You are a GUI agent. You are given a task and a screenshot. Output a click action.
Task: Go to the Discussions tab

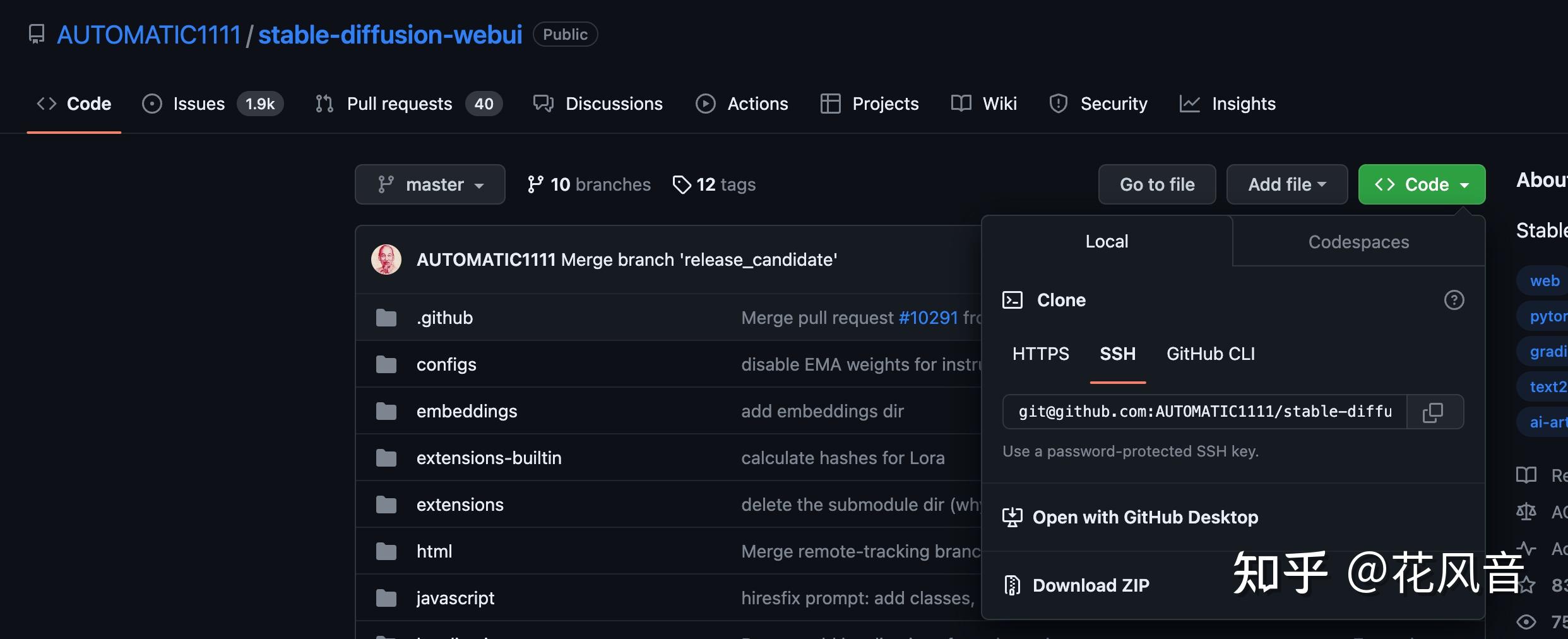click(x=598, y=104)
